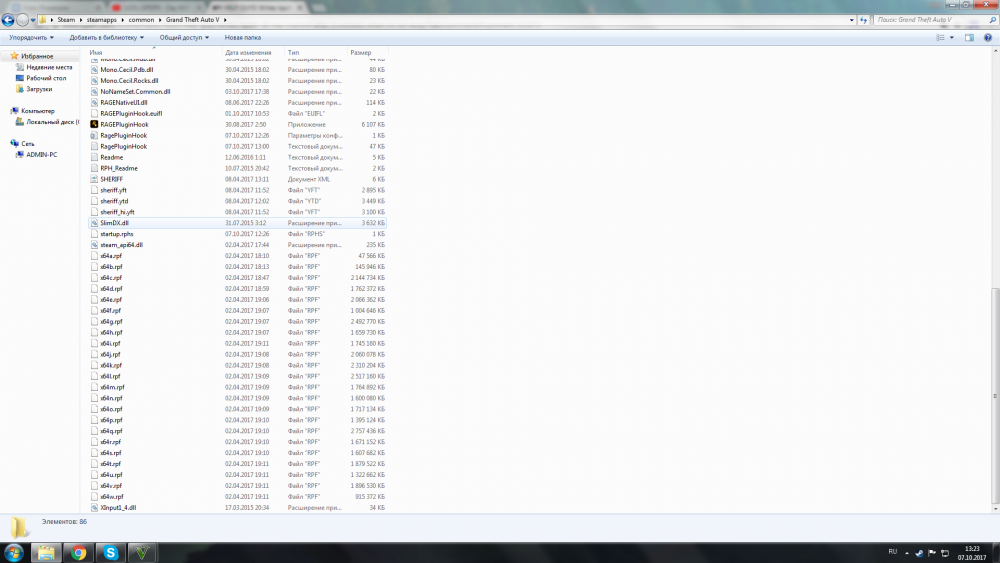Go back with the Explorer back arrow
Screen dimensions: 1000x563
point(8,20)
